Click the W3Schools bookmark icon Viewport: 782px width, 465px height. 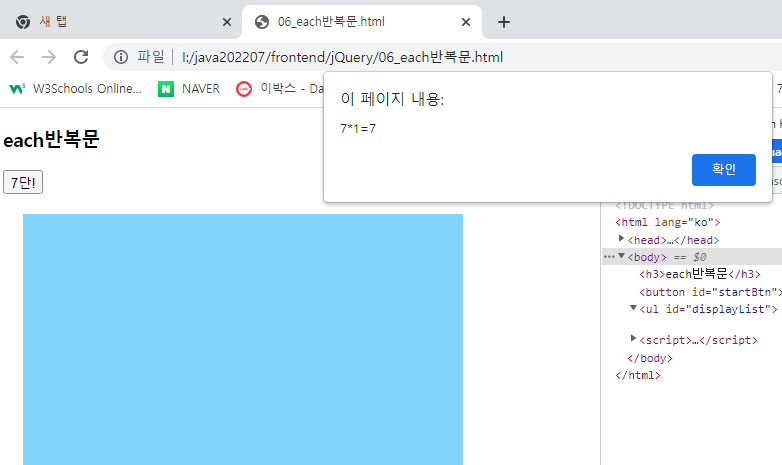pos(17,89)
